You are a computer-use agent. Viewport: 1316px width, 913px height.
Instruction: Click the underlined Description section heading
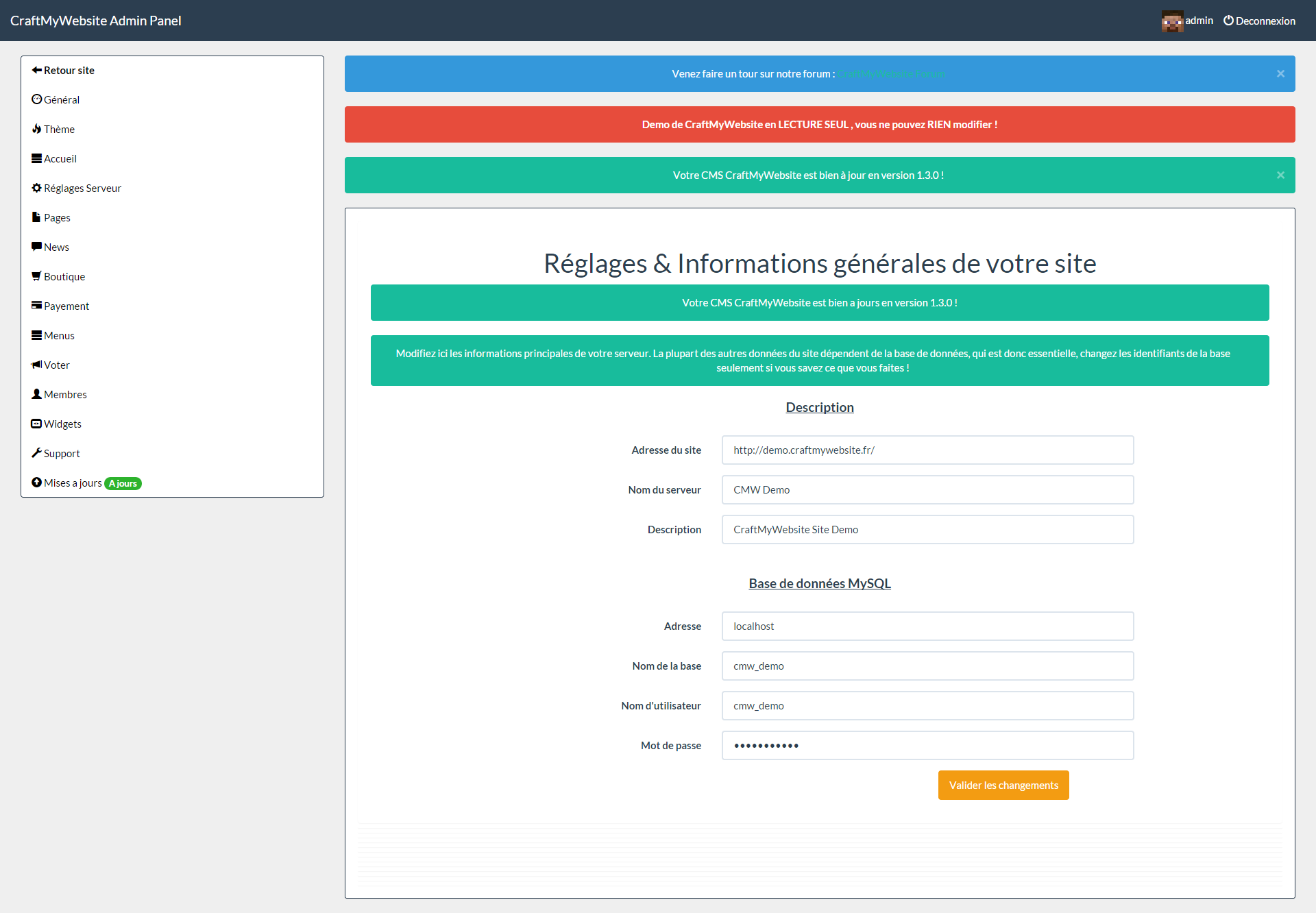coord(820,407)
